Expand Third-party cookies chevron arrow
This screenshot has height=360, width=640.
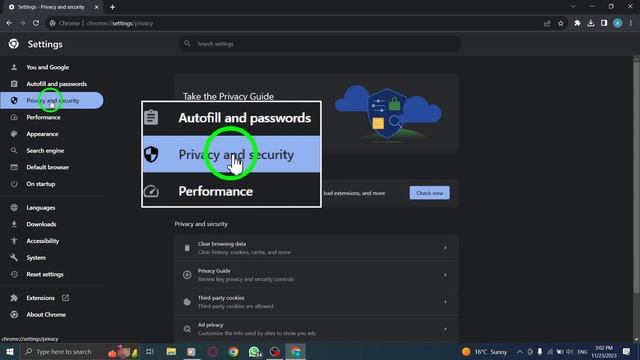pos(445,302)
